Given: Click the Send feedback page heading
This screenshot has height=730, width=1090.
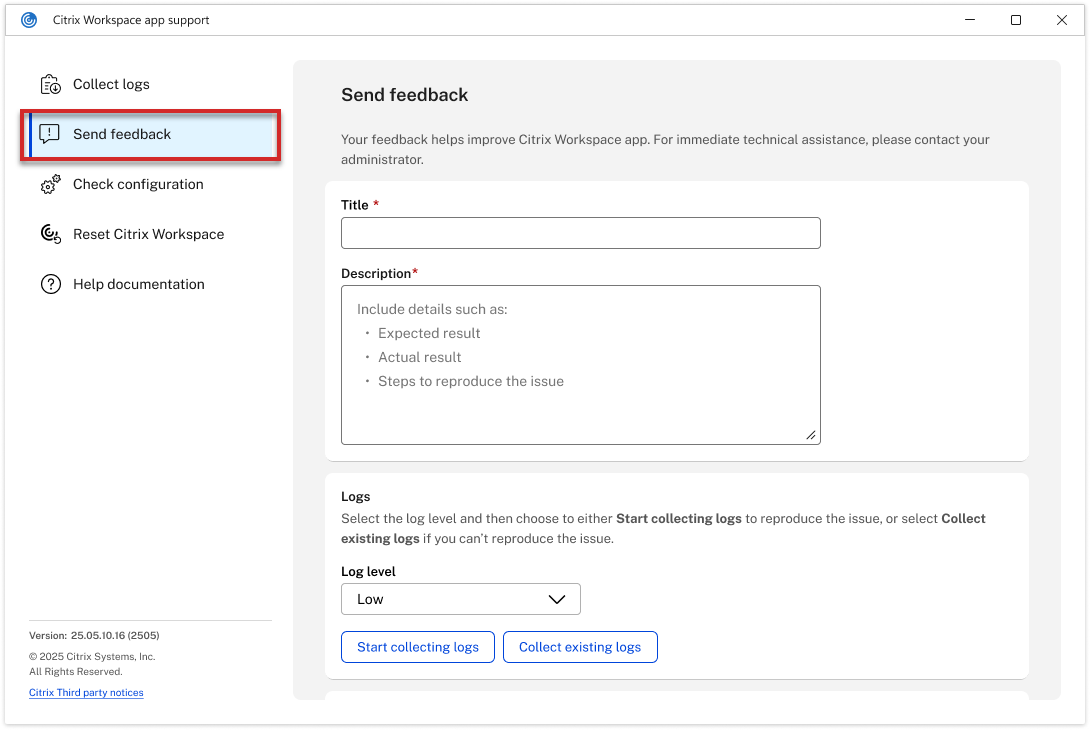Looking at the screenshot, I should coord(405,95).
